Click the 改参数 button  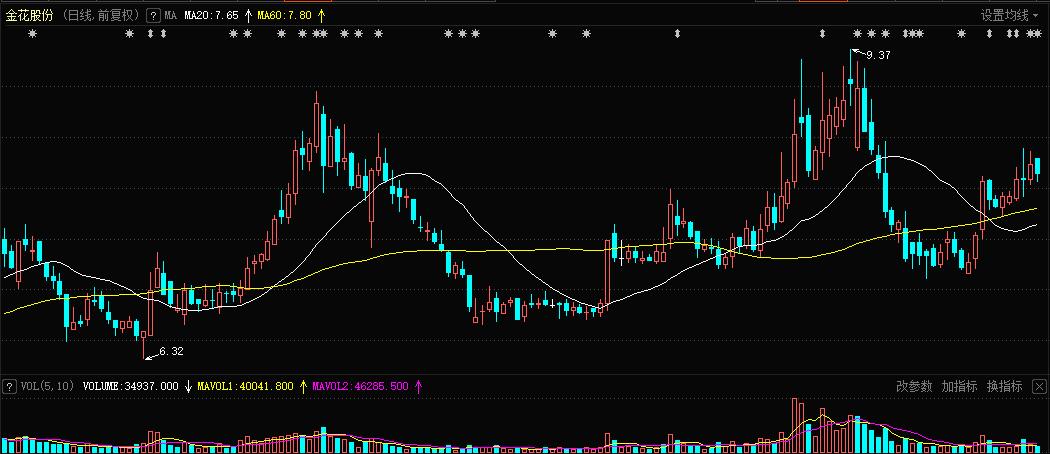pos(914,386)
